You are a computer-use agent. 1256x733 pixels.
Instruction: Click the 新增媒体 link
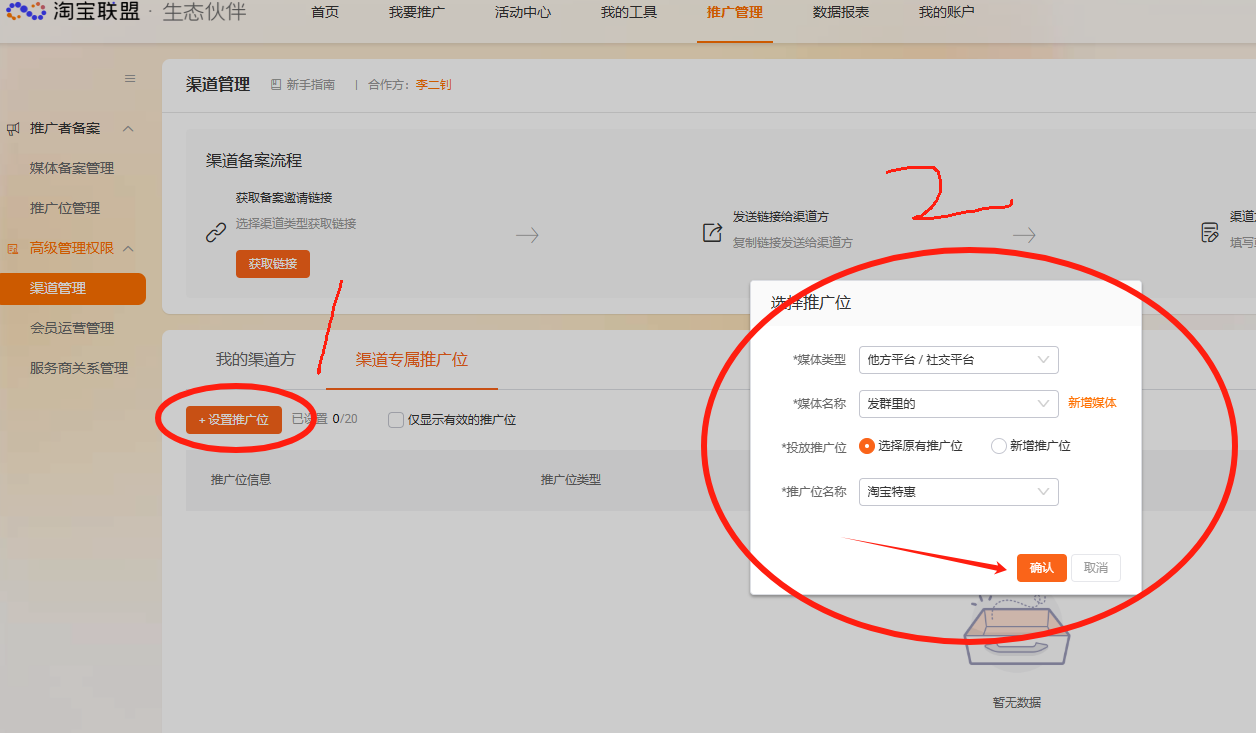pos(1092,403)
